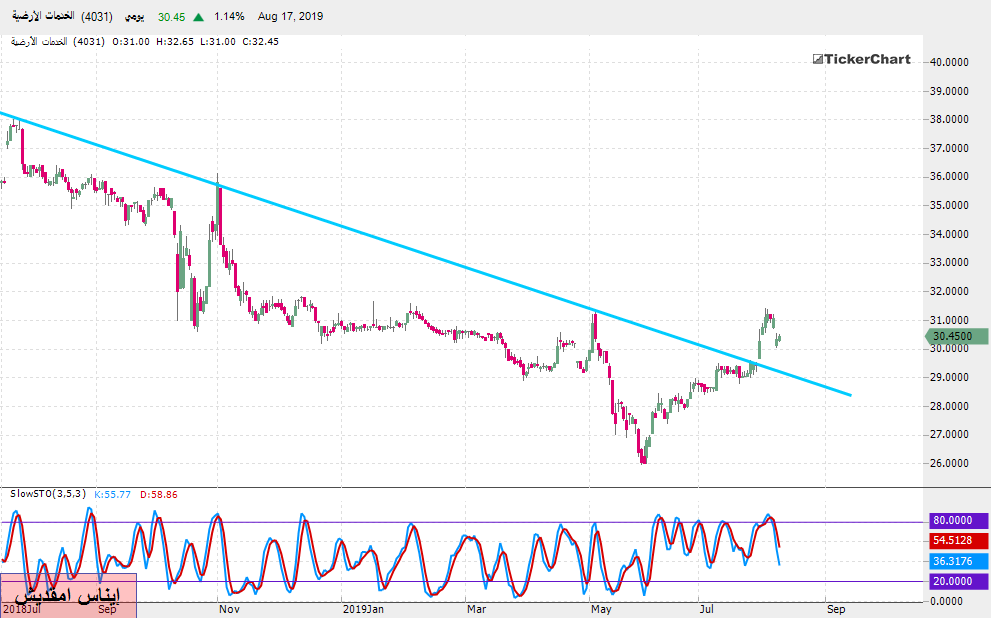Click the TickerChart logo
The height and width of the screenshot is (618, 991).
click(x=861, y=59)
